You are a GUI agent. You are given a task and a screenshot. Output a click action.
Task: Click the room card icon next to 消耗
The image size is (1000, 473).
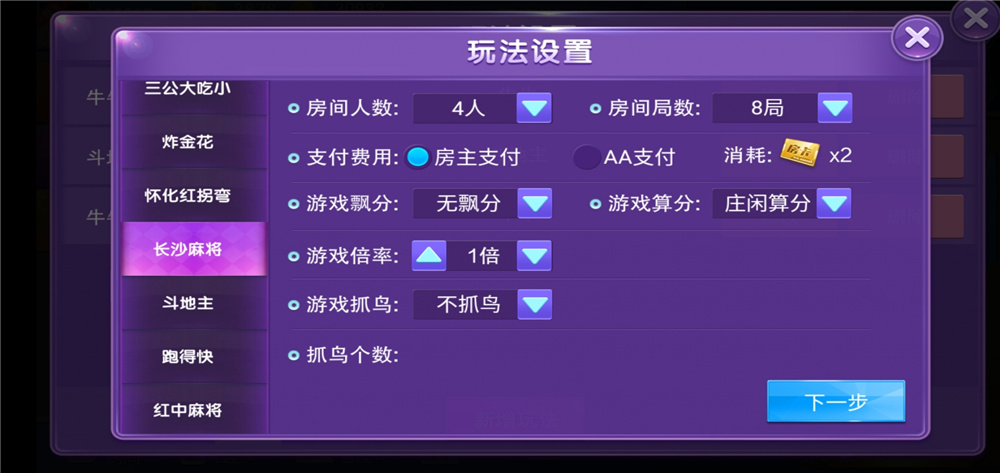tap(800, 154)
